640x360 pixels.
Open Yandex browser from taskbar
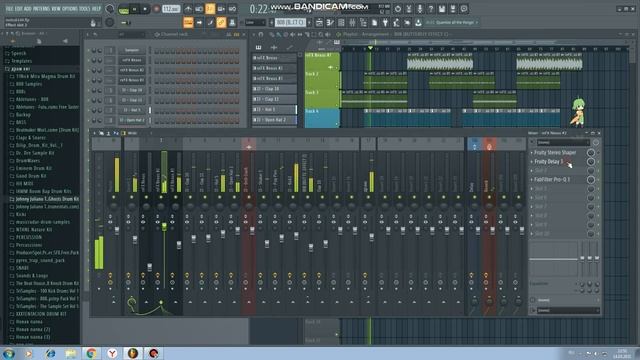[x=112, y=353]
